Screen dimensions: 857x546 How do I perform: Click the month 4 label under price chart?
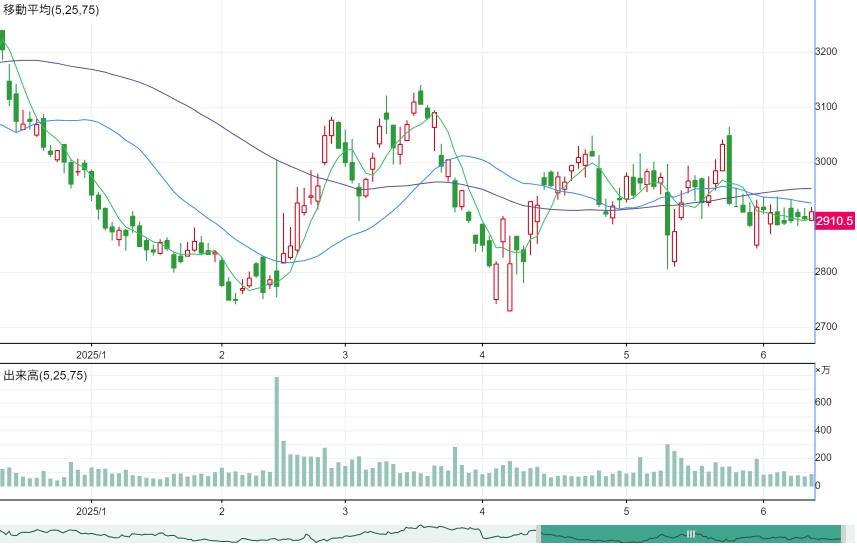482,355
